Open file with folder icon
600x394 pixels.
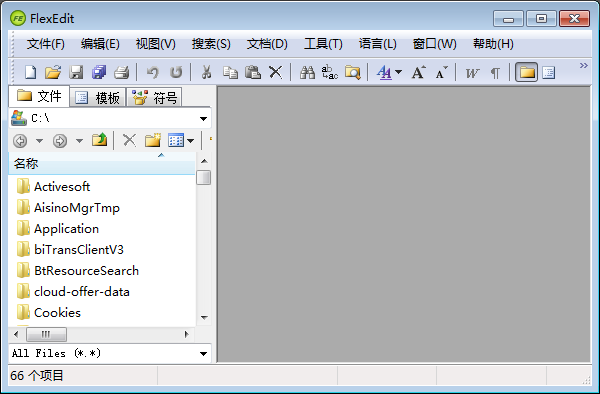(x=53, y=72)
